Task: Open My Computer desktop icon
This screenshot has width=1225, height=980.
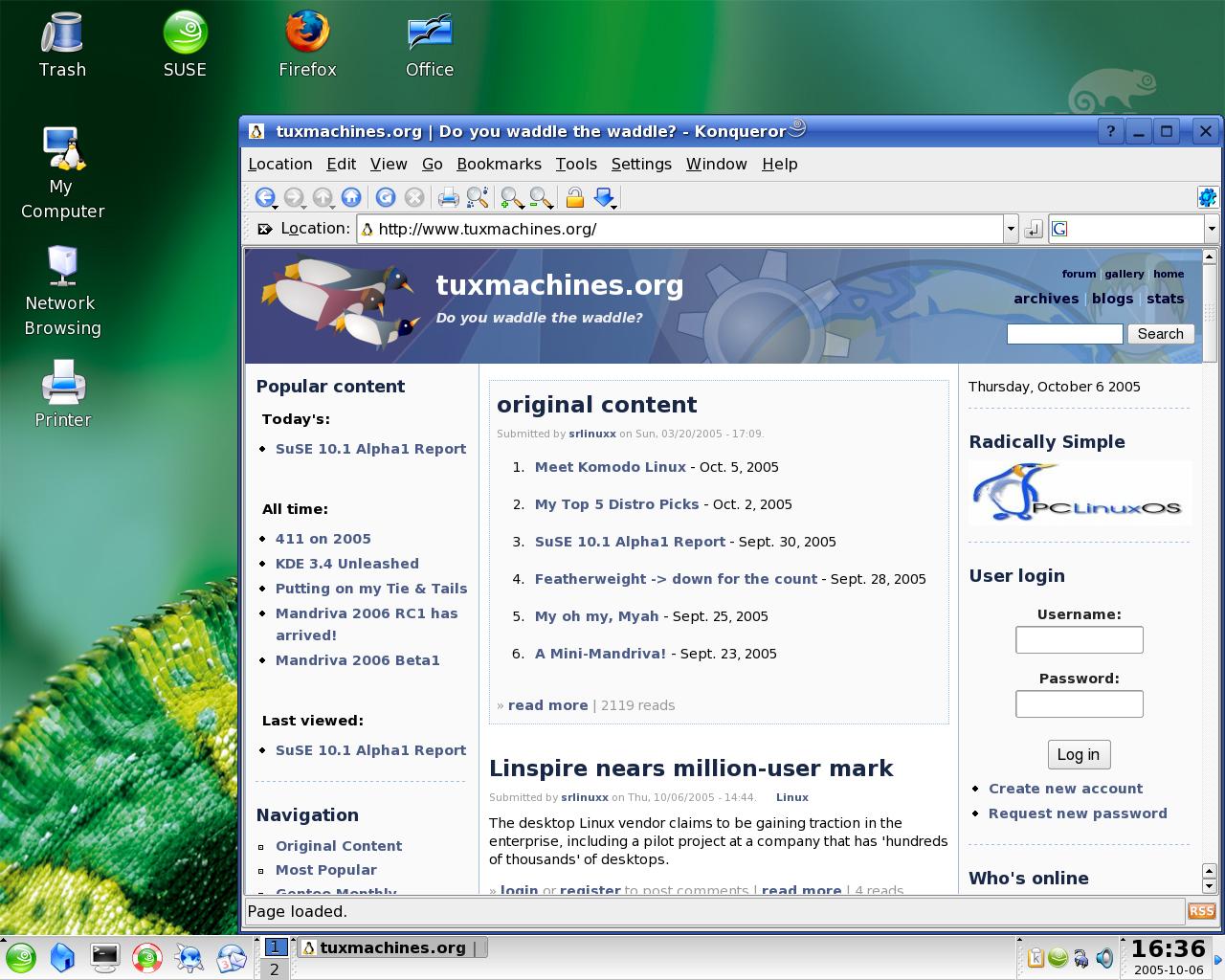Action: tap(62, 174)
